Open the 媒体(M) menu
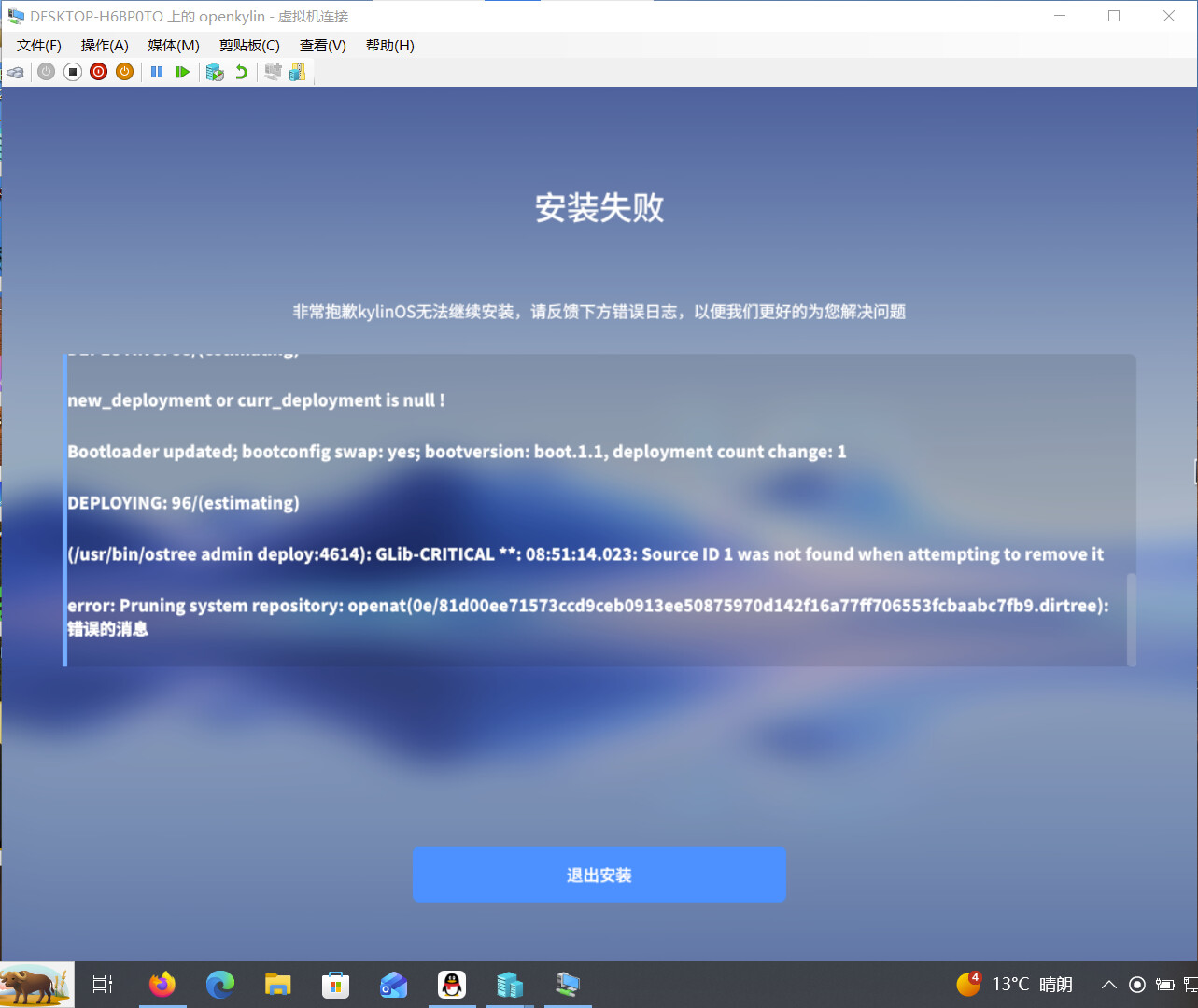The width and height of the screenshot is (1198, 1008). (174, 46)
